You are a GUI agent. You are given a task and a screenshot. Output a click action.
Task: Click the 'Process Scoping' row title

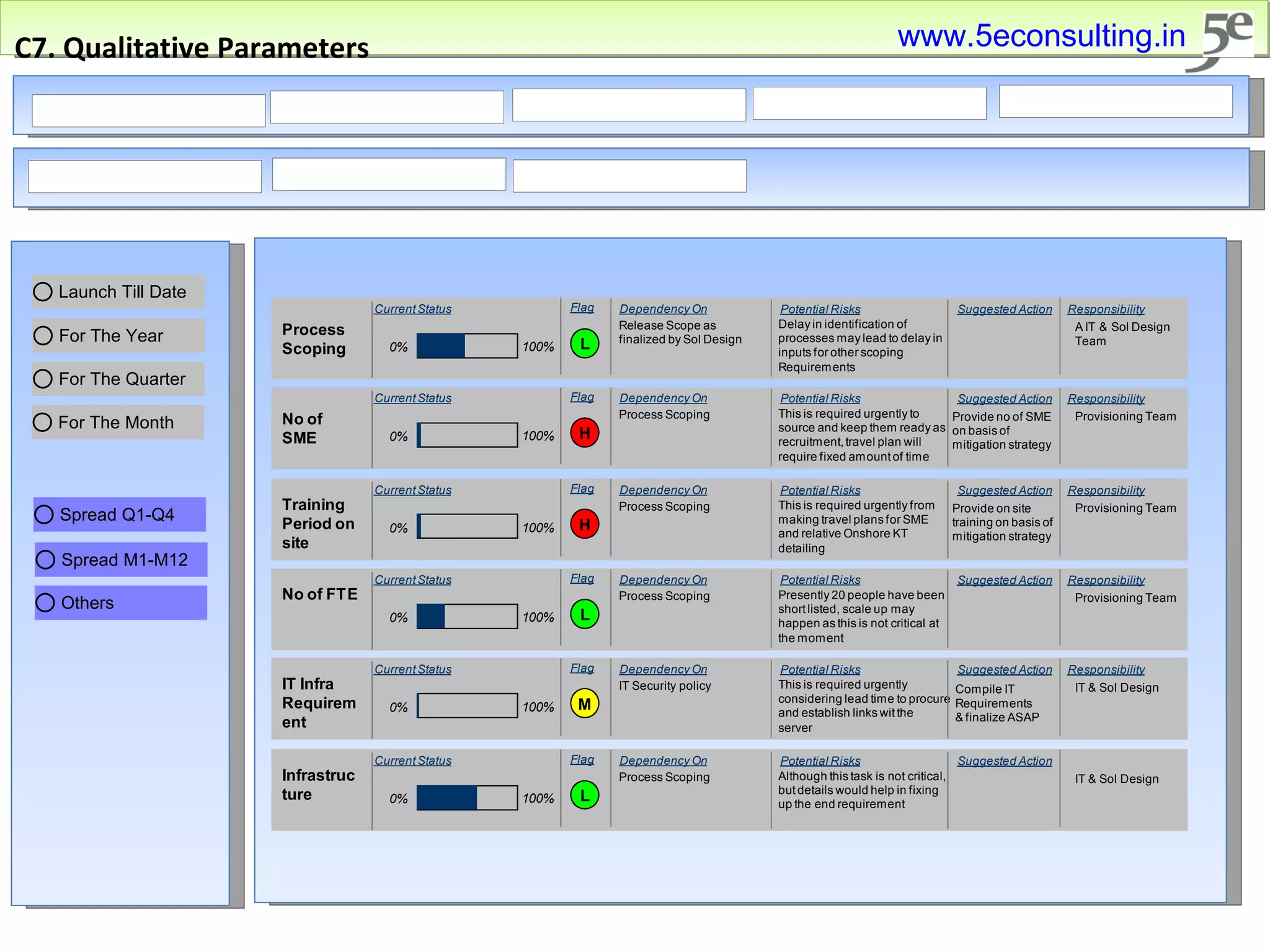coord(314,339)
